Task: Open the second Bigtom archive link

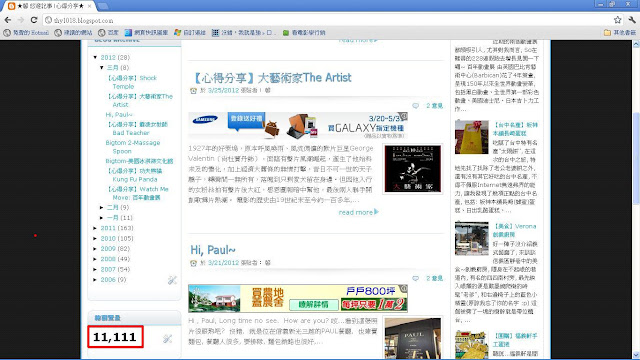Action: tap(139, 161)
